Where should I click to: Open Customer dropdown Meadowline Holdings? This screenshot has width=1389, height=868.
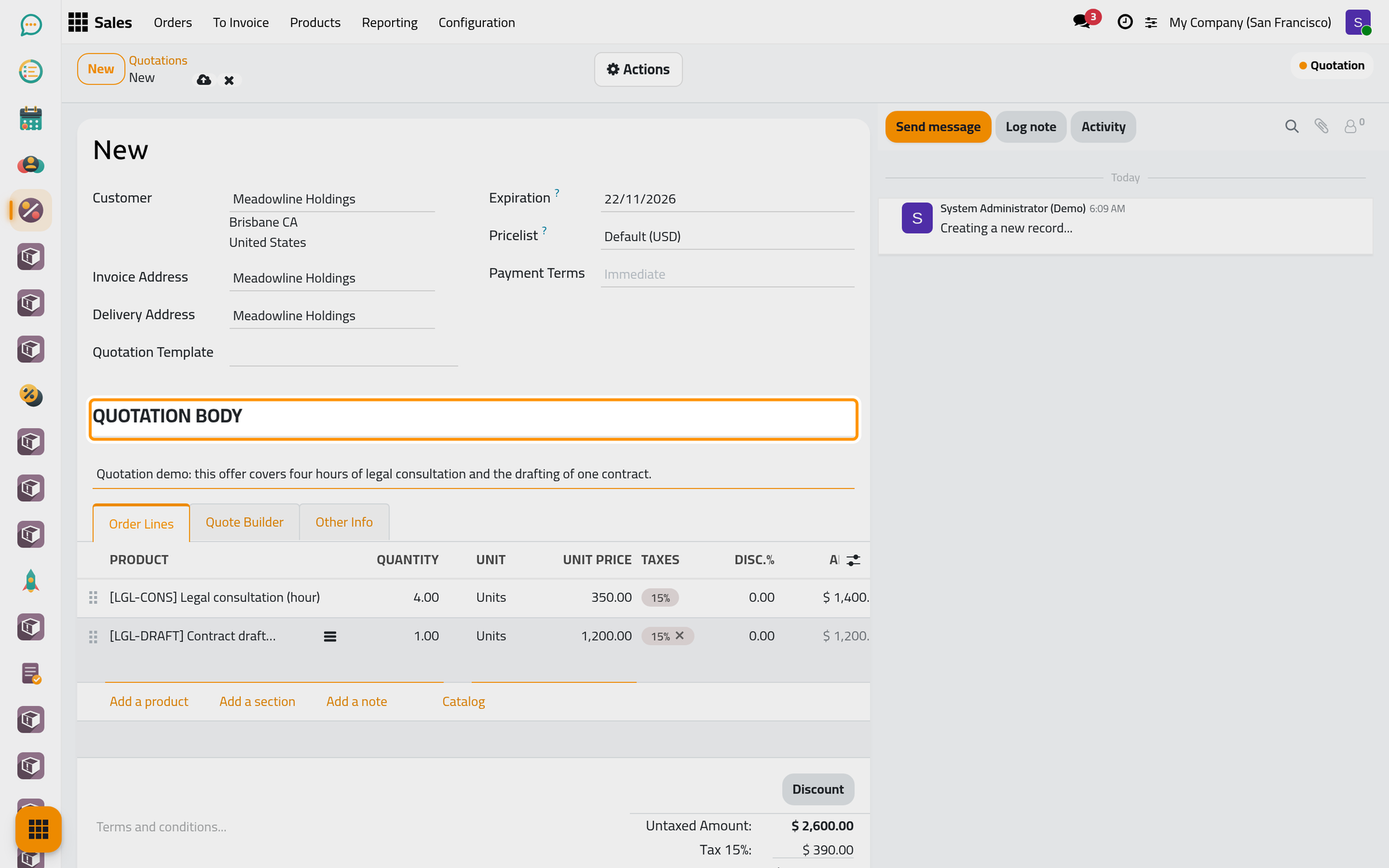tap(332, 199)
